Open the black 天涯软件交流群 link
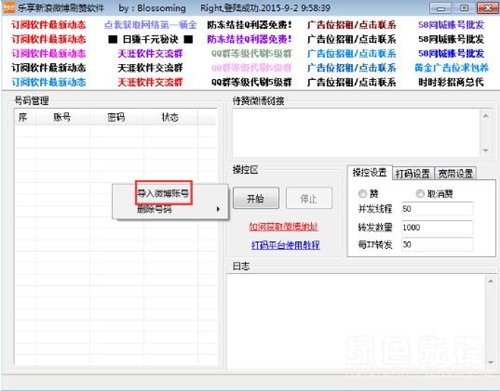 coord(150,68)
